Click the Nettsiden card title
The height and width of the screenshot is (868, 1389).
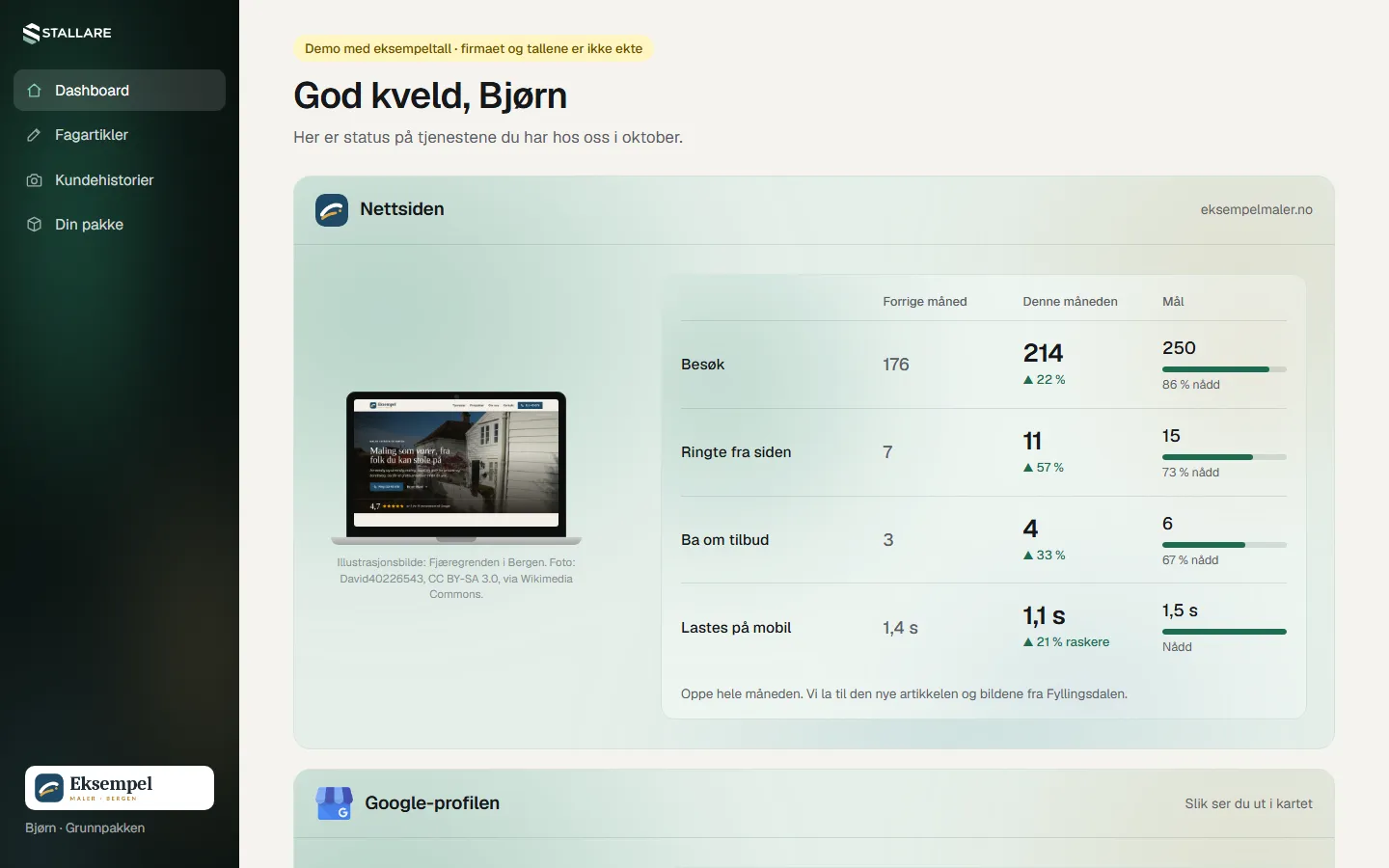click(x=402, y=209)
